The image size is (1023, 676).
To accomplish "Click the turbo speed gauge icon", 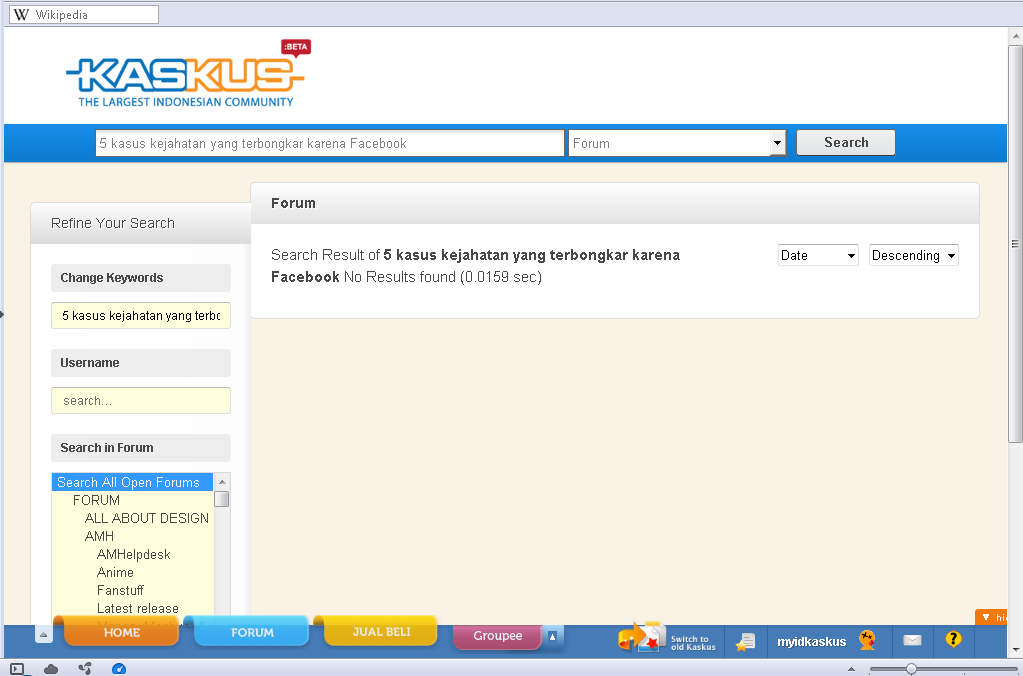I will click(x=119, y=669).
